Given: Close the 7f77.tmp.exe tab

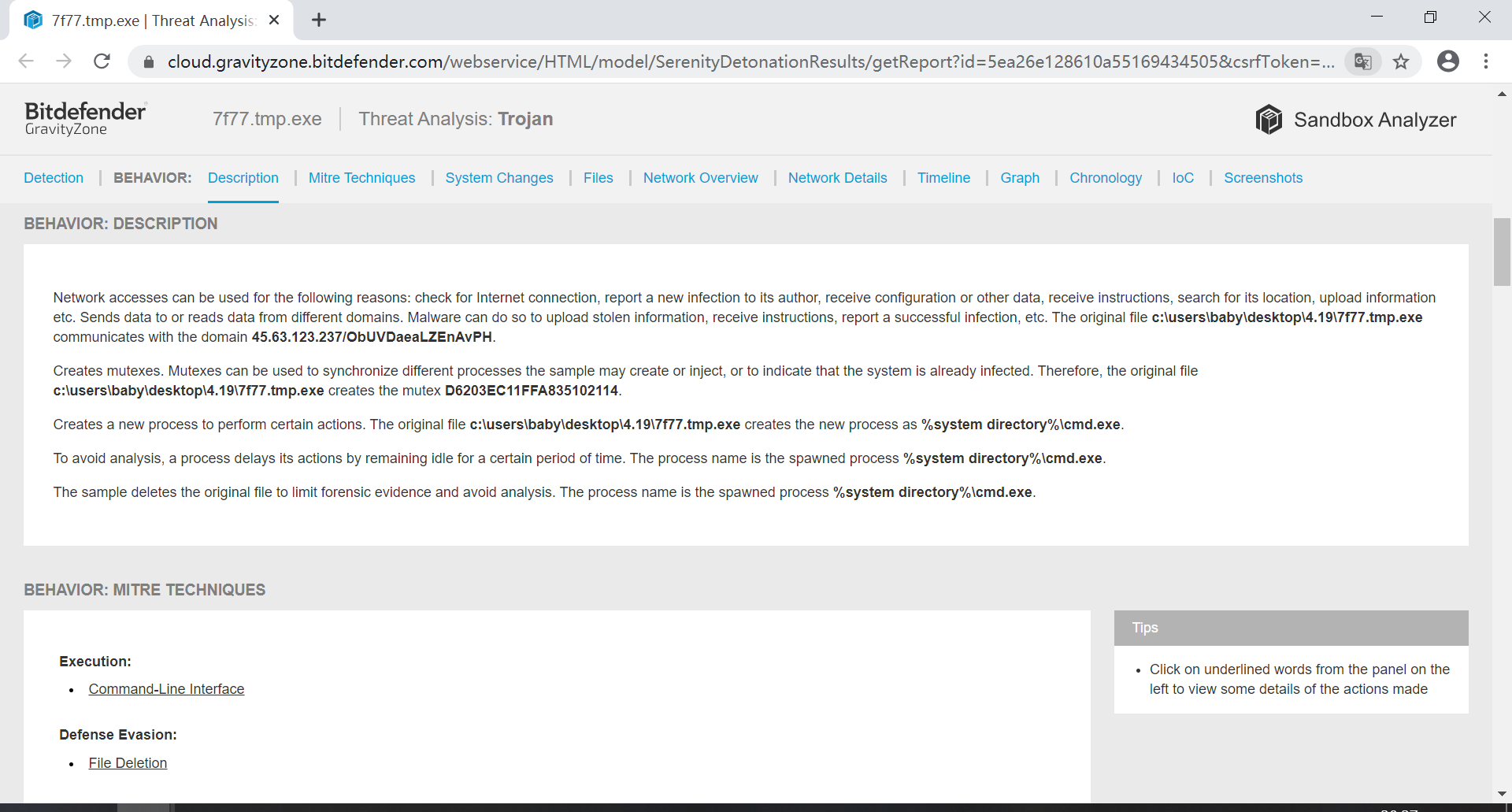Looking at the screenshot, I should tap(274, 20).
